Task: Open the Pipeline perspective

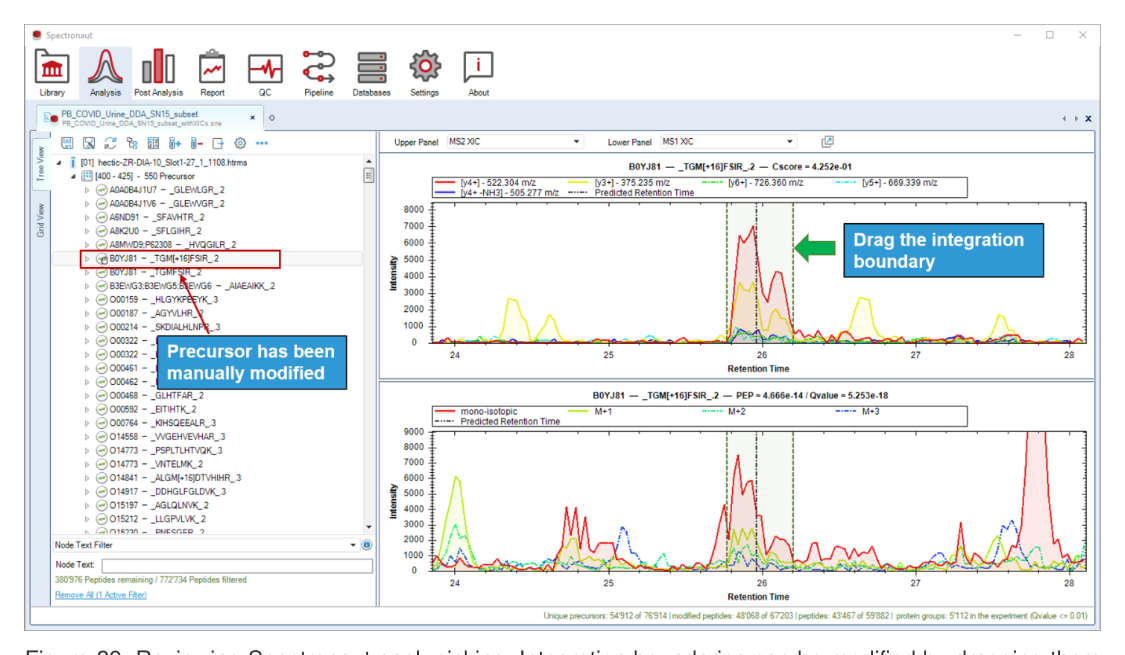Action: (x=319, y=73)
